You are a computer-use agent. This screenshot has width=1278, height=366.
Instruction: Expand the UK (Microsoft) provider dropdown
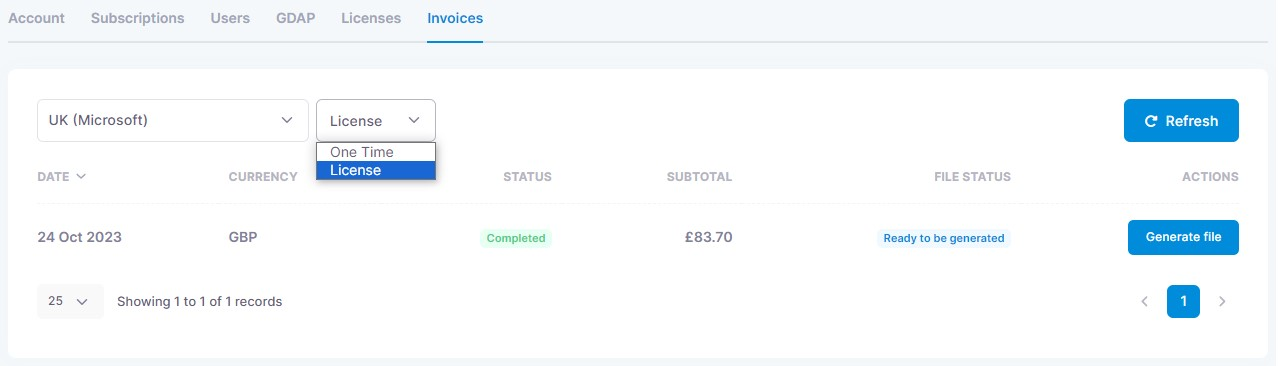172,120
